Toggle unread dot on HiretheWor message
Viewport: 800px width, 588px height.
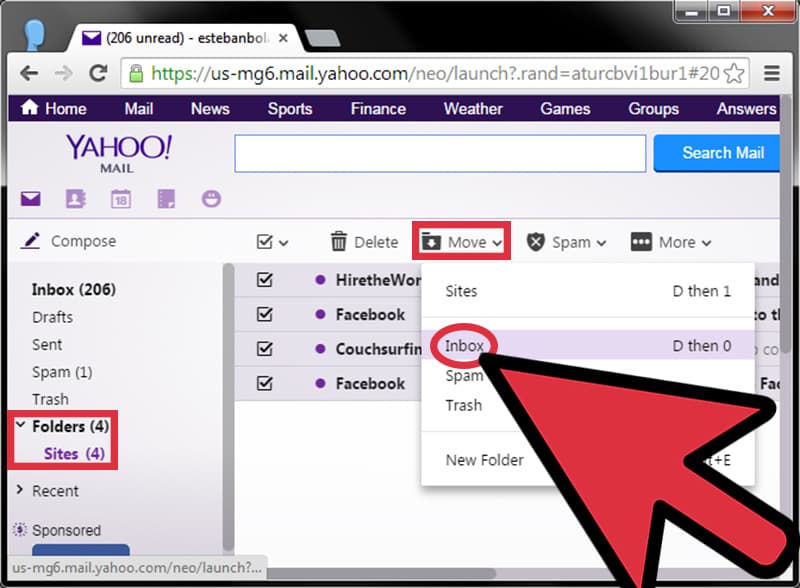[320, 280]
